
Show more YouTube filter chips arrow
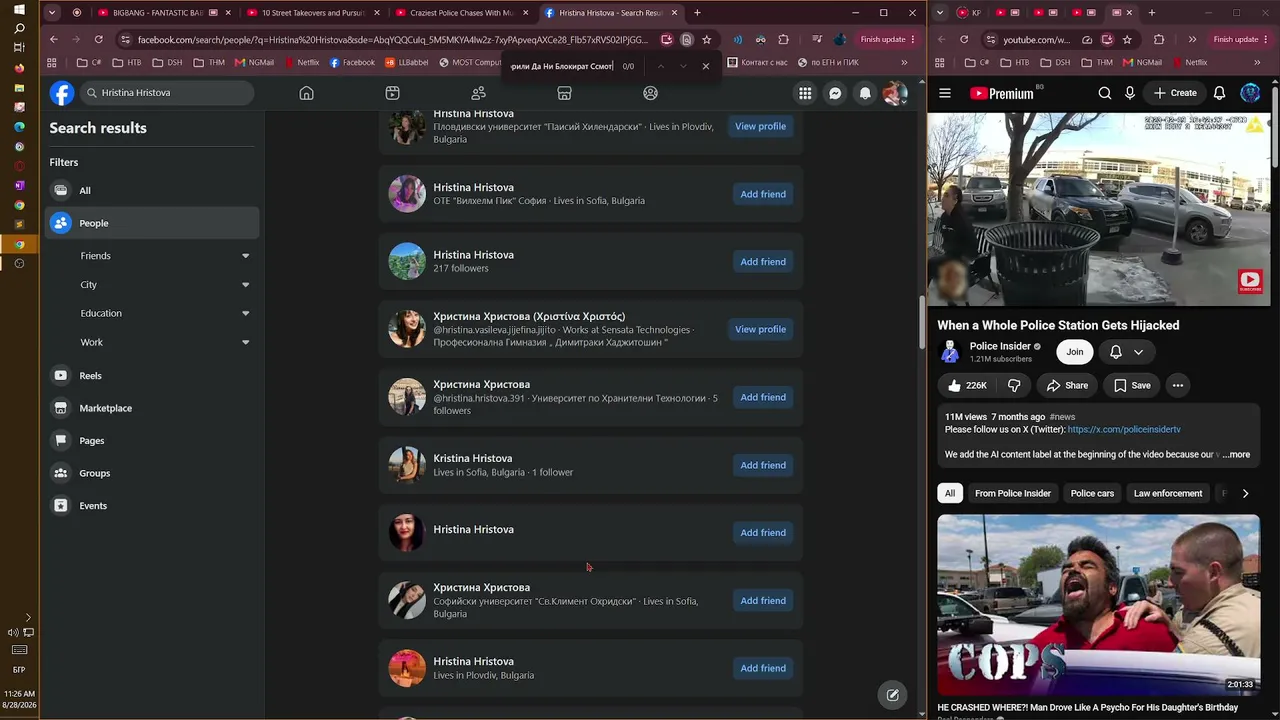(1245, 493)
